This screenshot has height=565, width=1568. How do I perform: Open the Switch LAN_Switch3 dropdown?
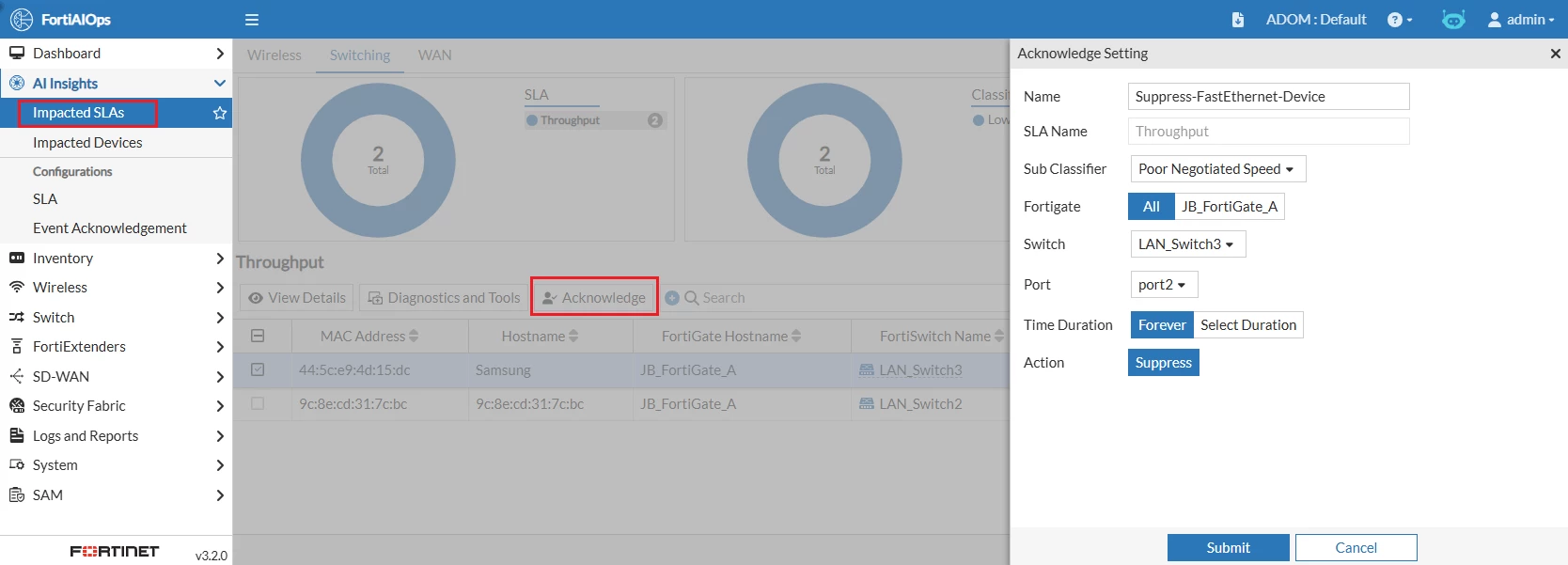pos(1187,244)
